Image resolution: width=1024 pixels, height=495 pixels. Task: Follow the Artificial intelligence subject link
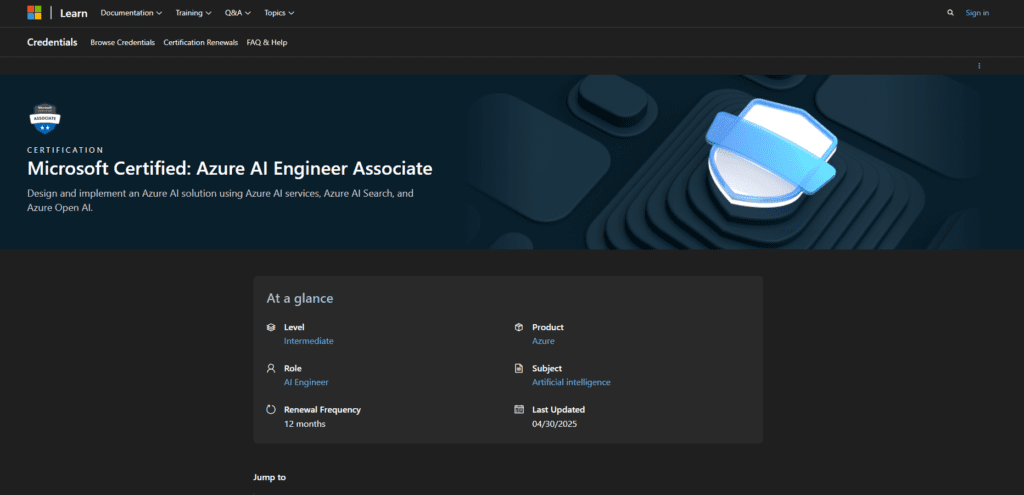tap(571, 382)
